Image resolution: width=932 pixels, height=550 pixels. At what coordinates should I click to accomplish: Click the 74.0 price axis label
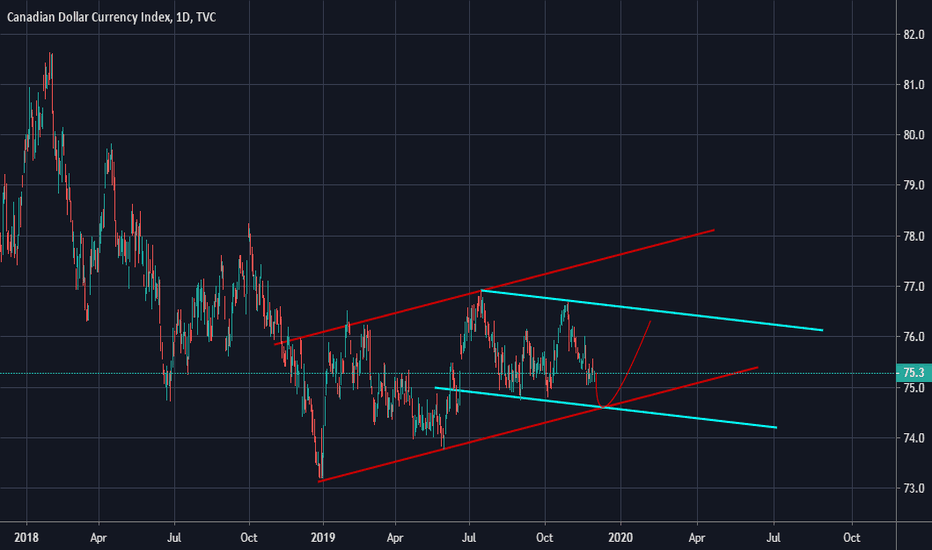pyautogui.click(x=914, y=438)
